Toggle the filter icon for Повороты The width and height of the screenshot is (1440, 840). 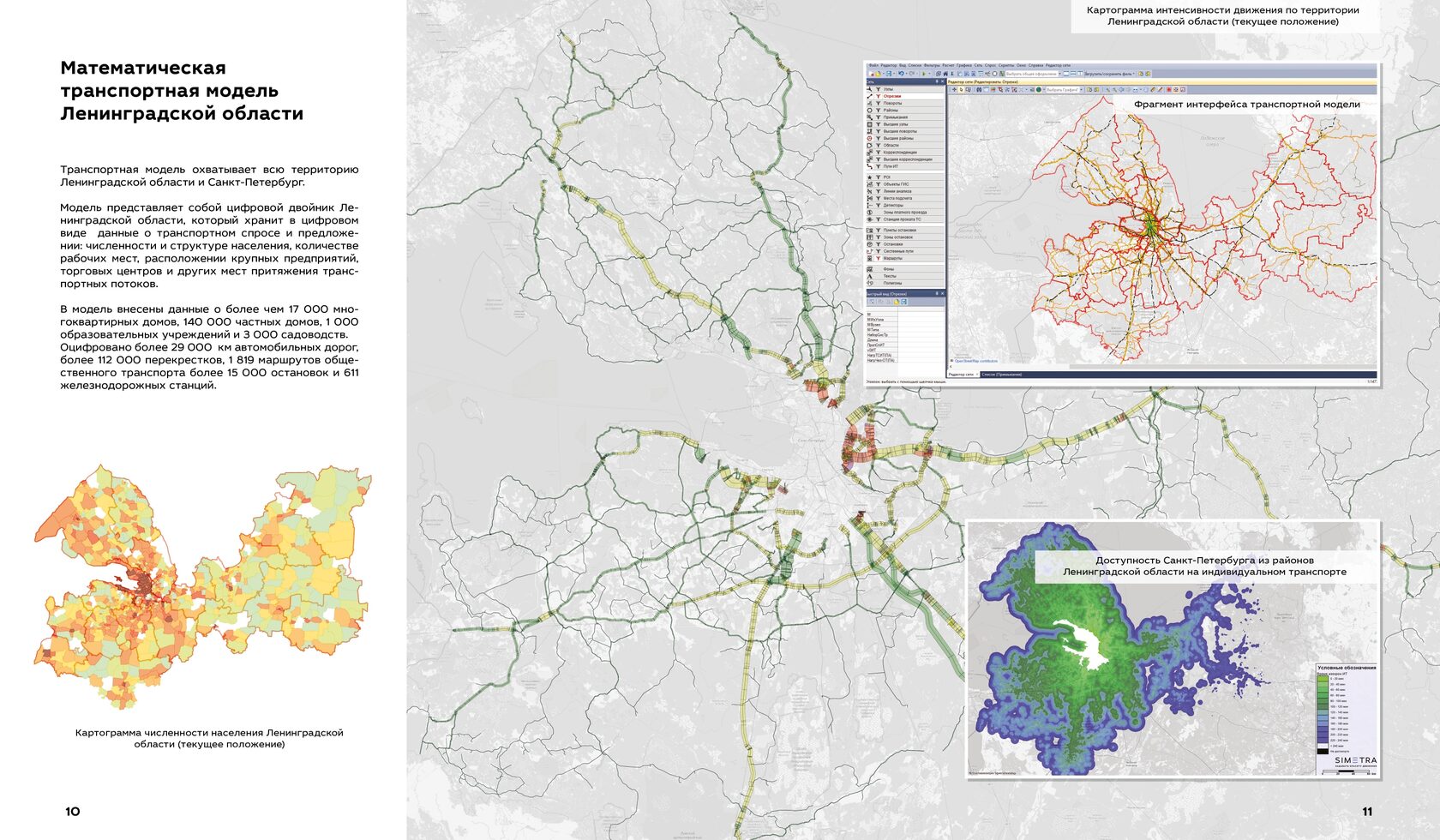[x=879, y=103]
